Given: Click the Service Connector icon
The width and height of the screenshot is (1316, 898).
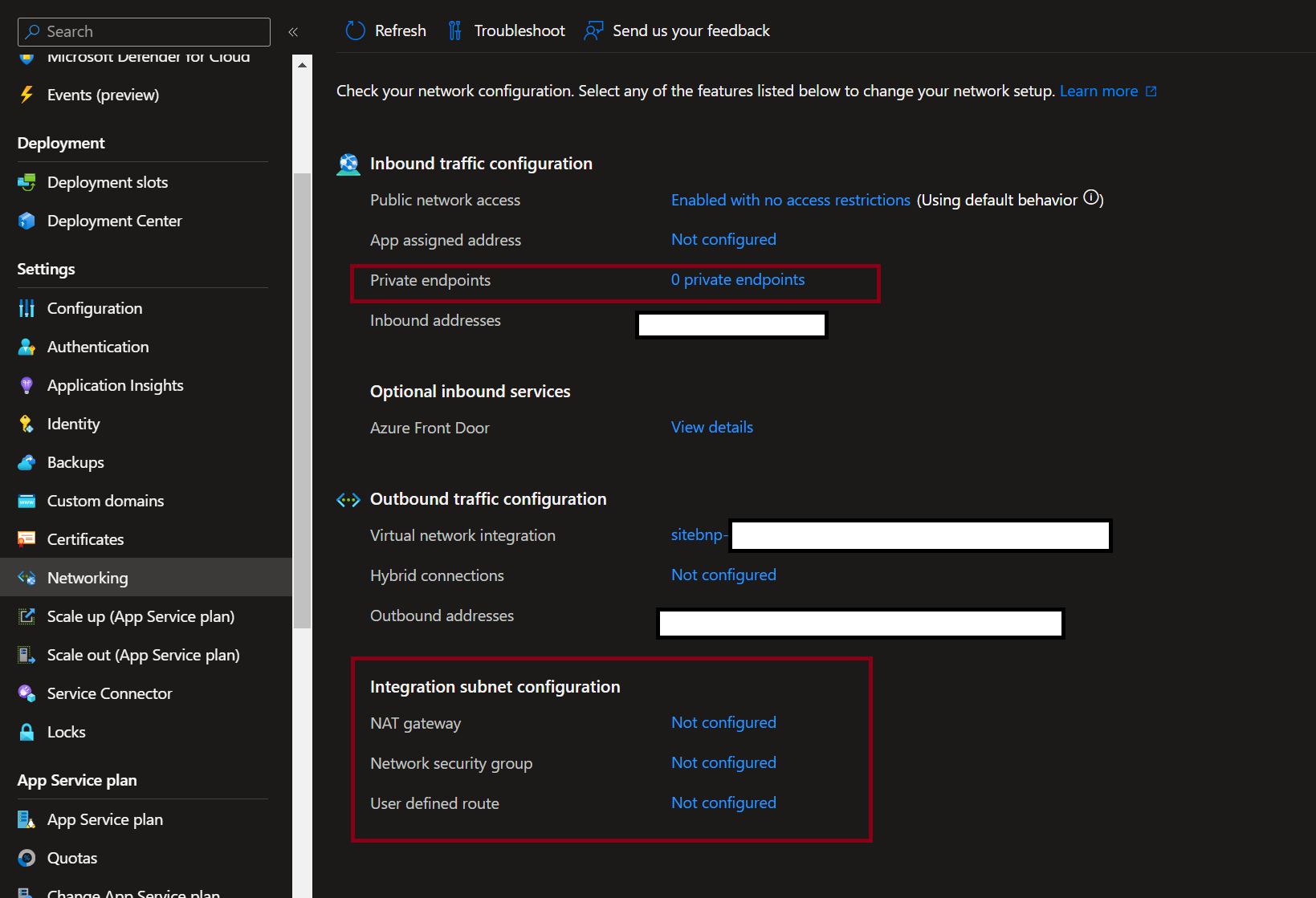Looking at the screenshot, I should (x=26, y=693).
